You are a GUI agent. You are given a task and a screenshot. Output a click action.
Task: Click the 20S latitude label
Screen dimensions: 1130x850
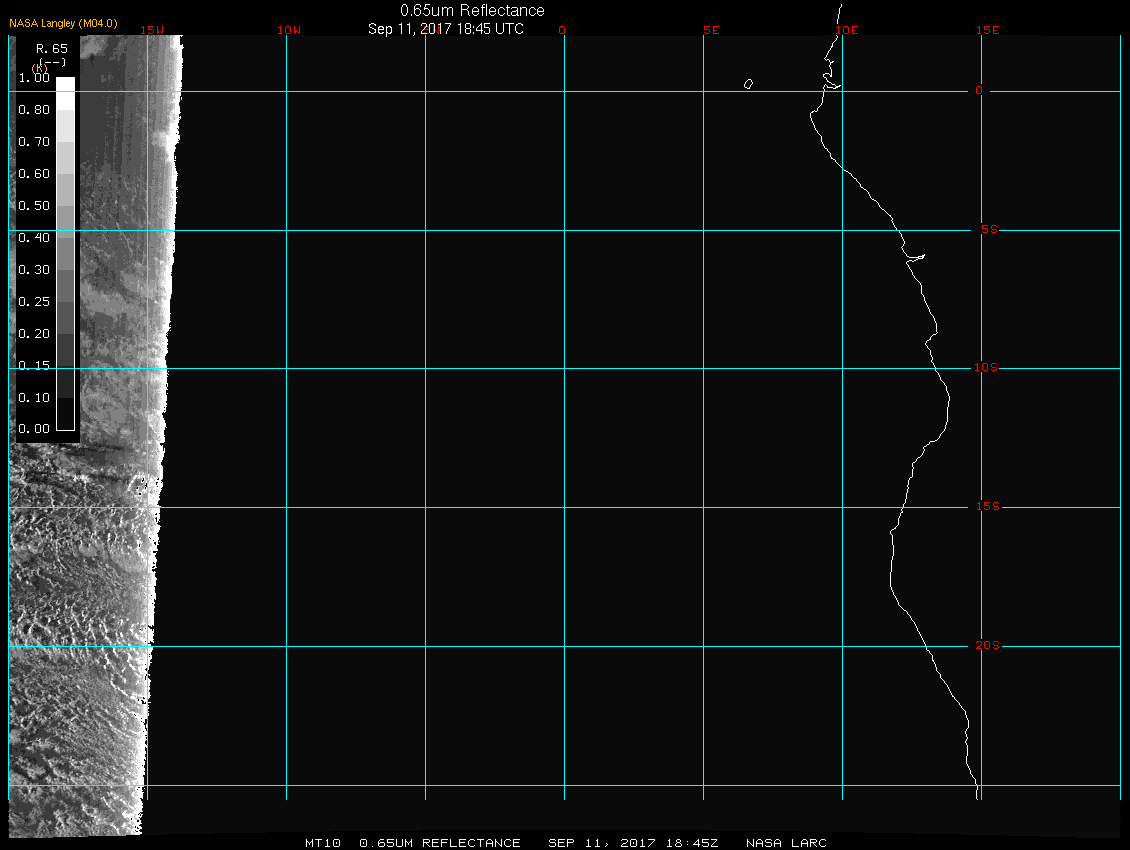985,646
